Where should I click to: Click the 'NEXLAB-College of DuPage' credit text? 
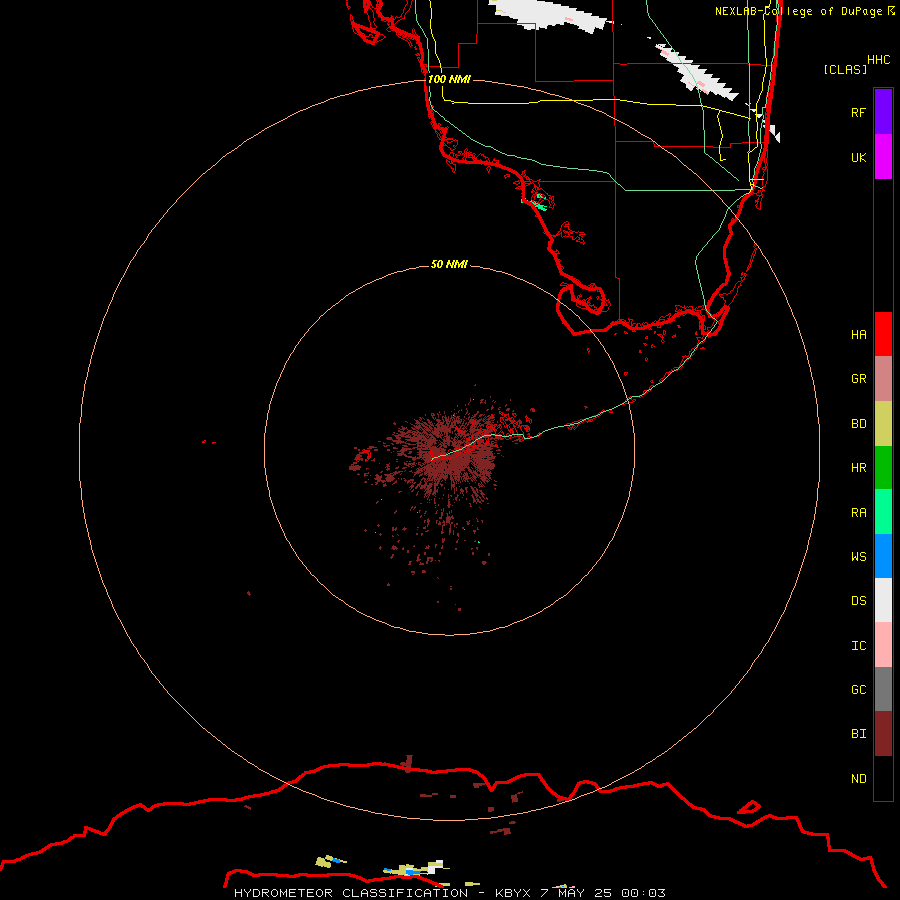(798, 11)
